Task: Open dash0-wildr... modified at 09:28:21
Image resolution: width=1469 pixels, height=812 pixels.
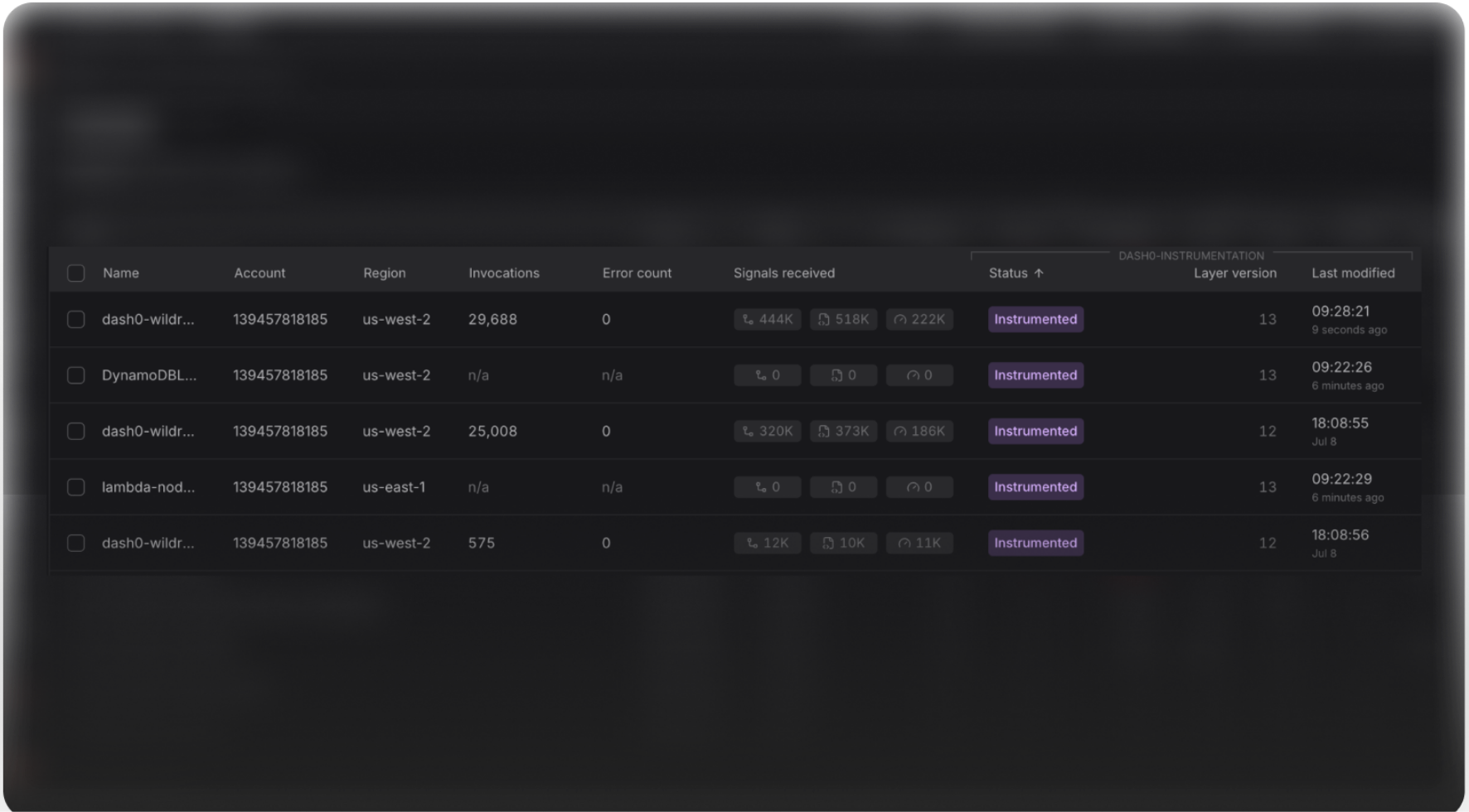Action: pyautogui.click(x=148, y=320)
